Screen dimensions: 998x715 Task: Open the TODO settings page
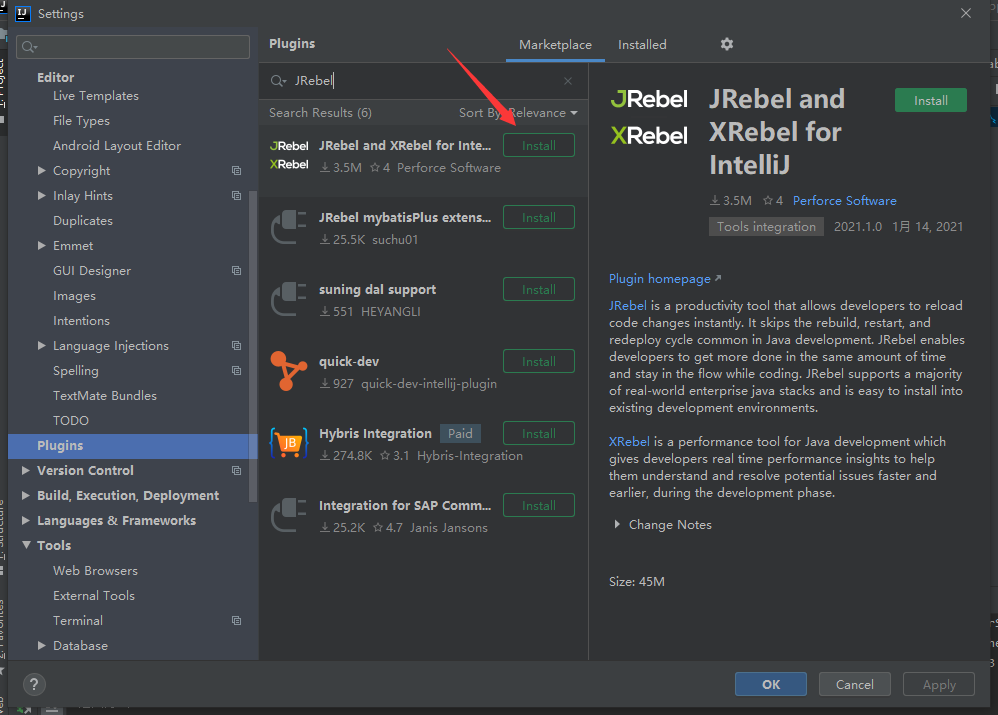coord(71,421)
